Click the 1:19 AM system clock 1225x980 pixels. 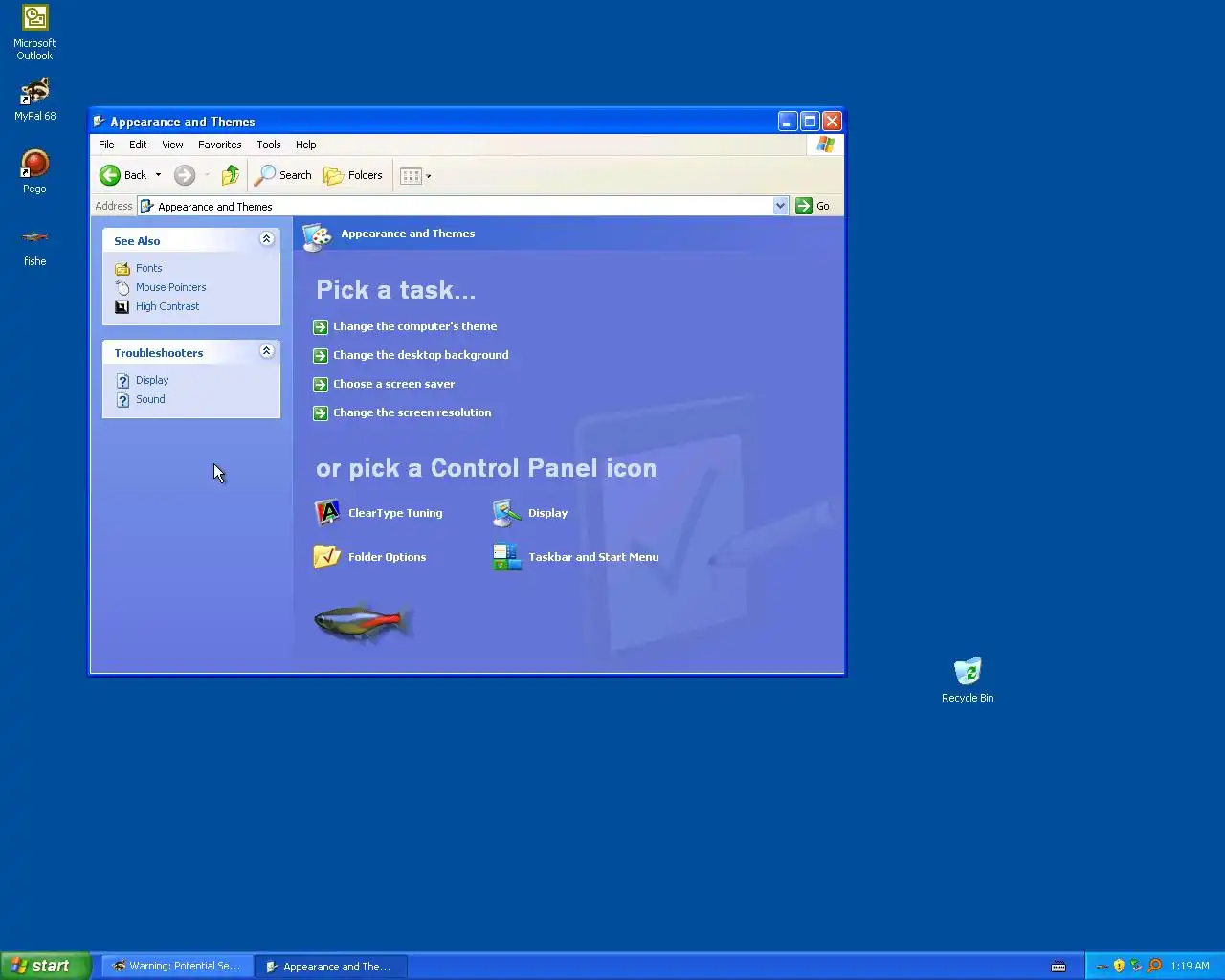1190,966
